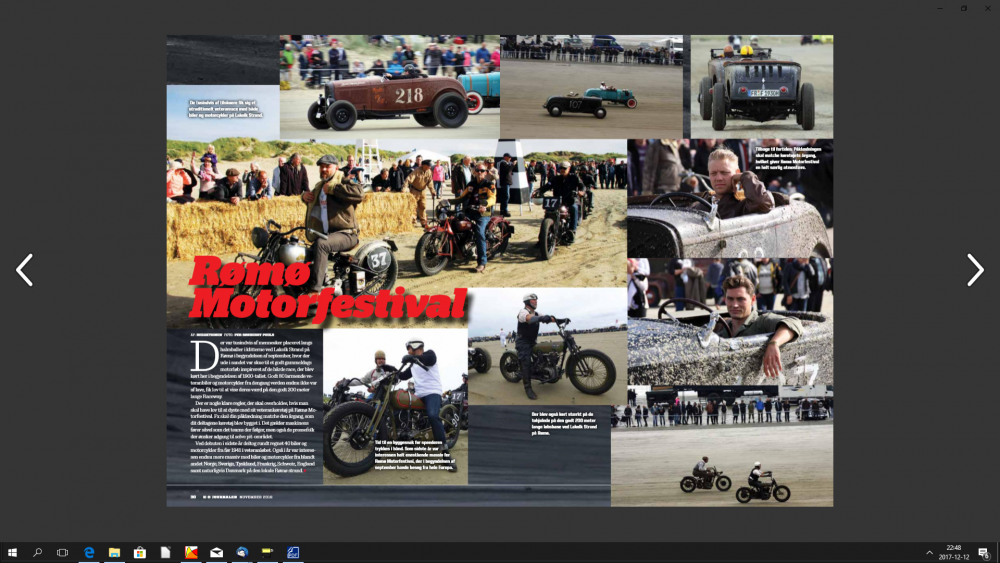Click the large drop cap D
Viewport: 1000px width, 563px height.
[x=204, y=356]
